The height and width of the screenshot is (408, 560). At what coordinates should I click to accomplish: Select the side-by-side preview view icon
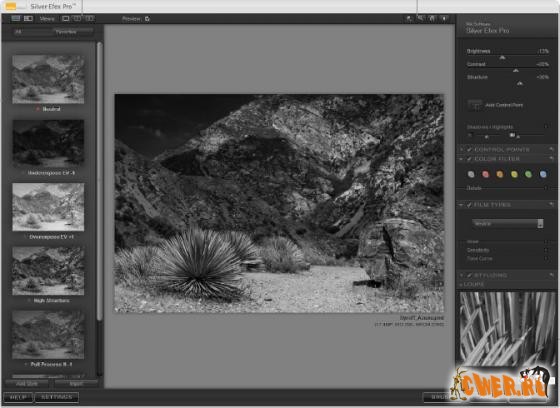pyautogui.click(x=90, y=19)
